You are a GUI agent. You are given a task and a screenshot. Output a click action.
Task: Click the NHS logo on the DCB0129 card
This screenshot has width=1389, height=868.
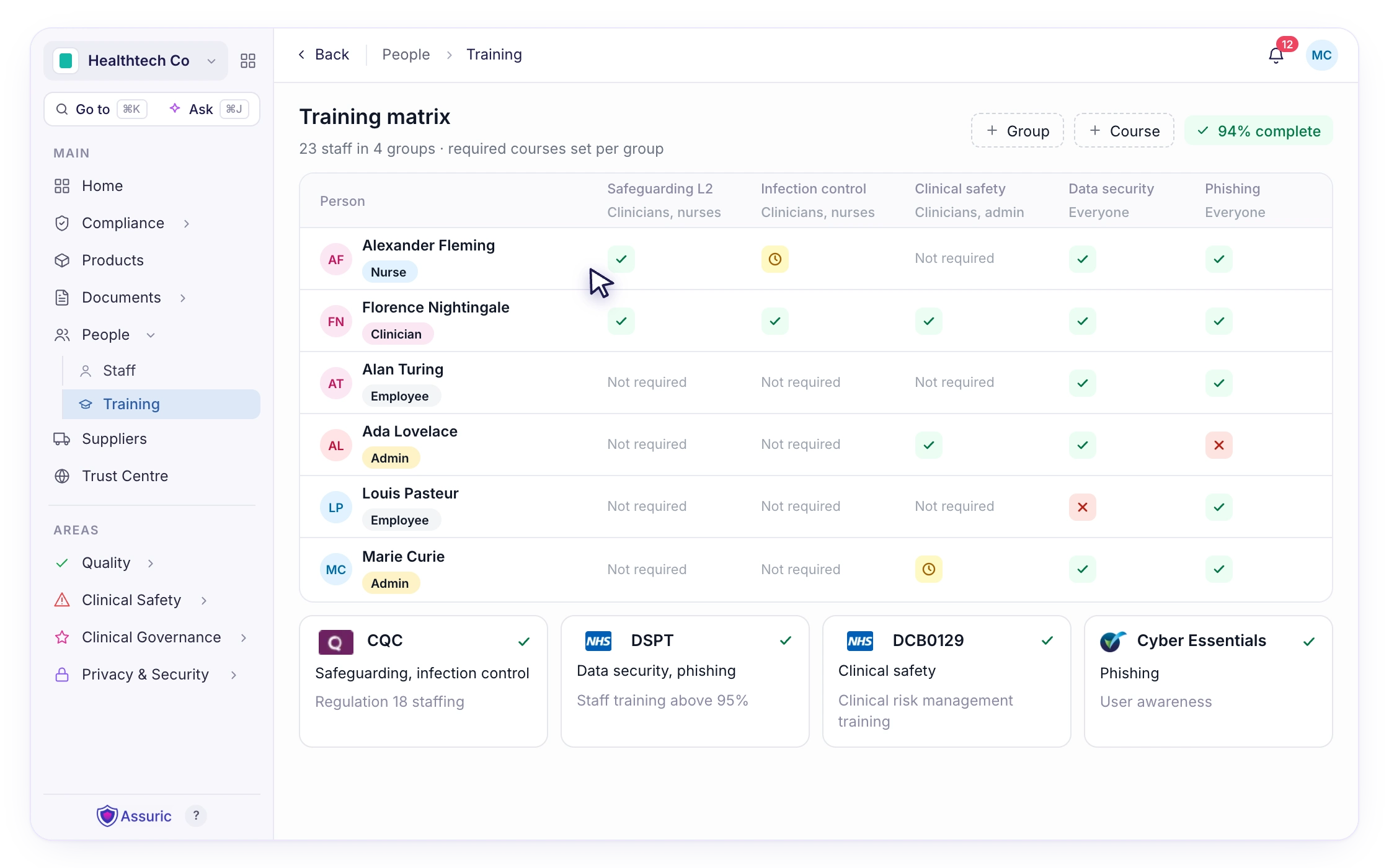coord(860,640)
